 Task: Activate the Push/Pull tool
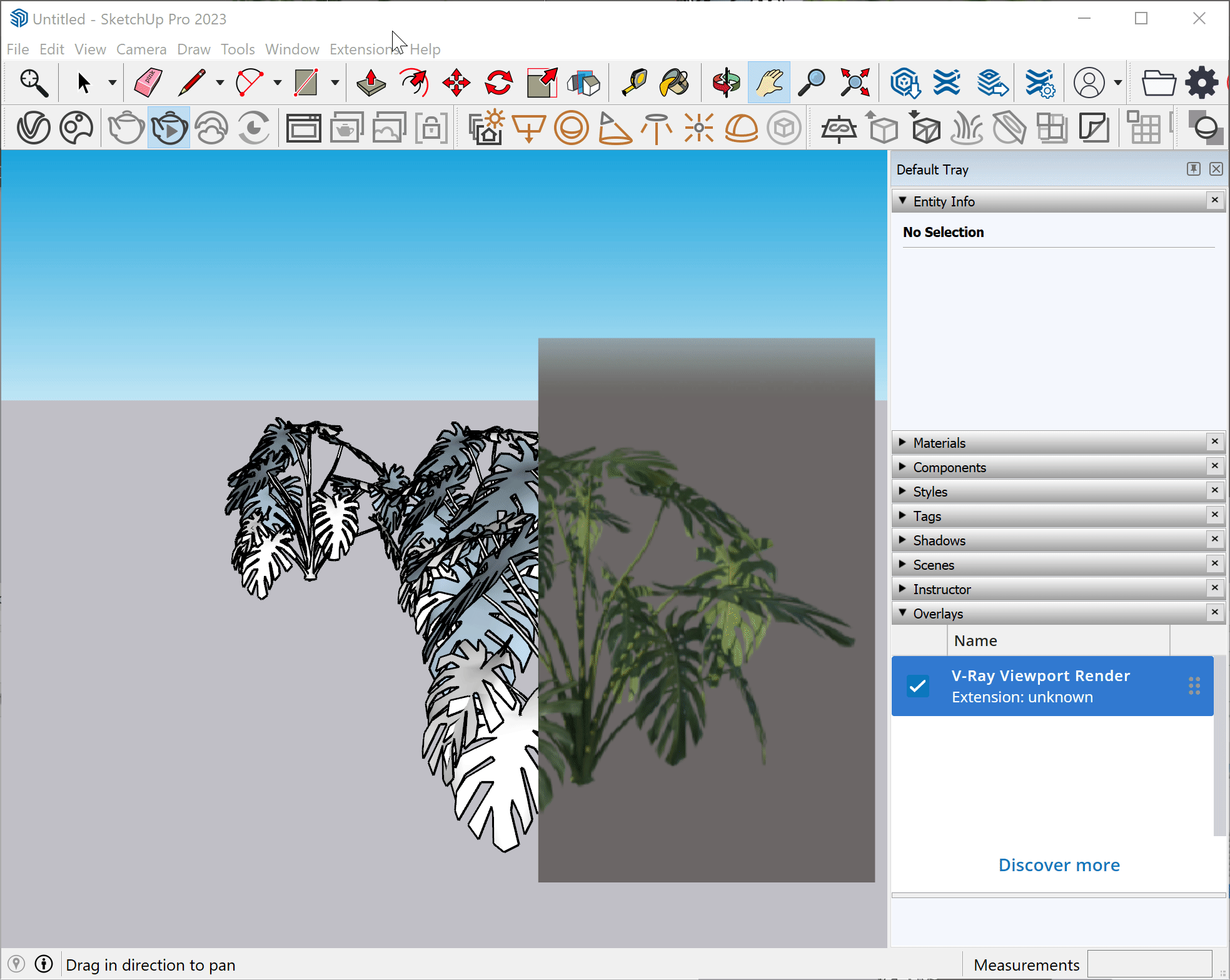(371, 83)
